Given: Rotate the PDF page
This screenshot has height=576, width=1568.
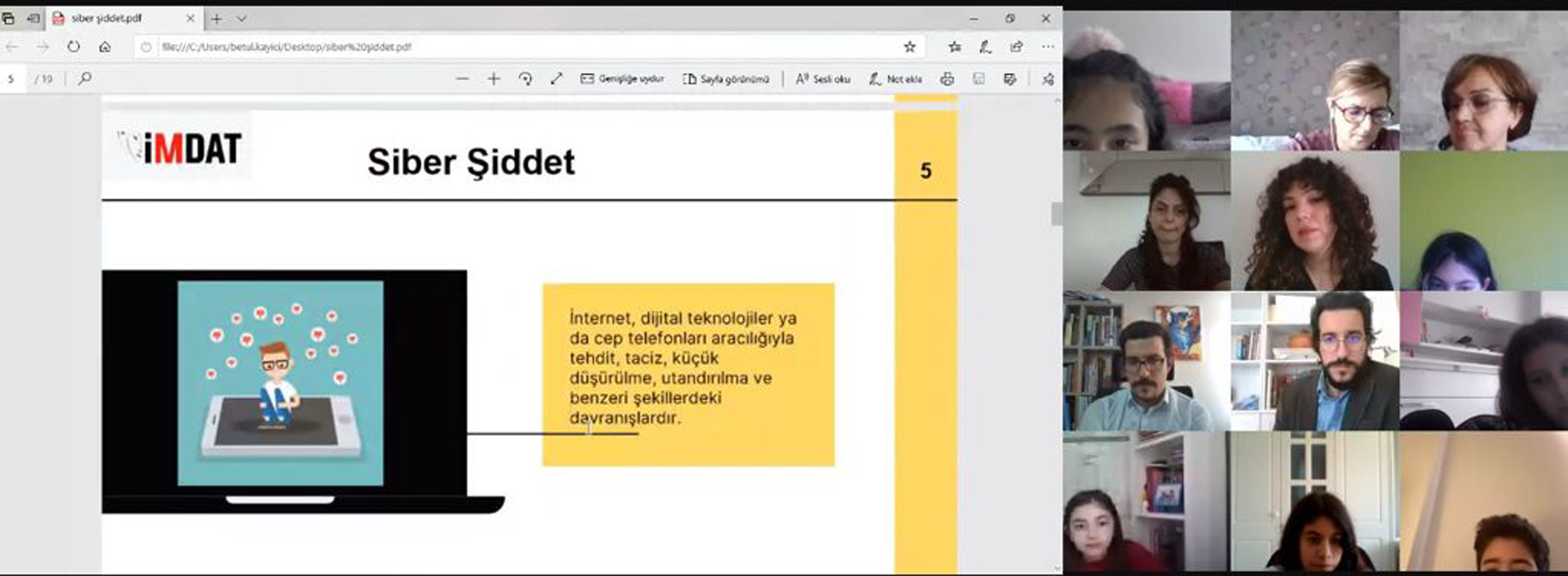Looking at the screenshot, I should click(525, 79).
